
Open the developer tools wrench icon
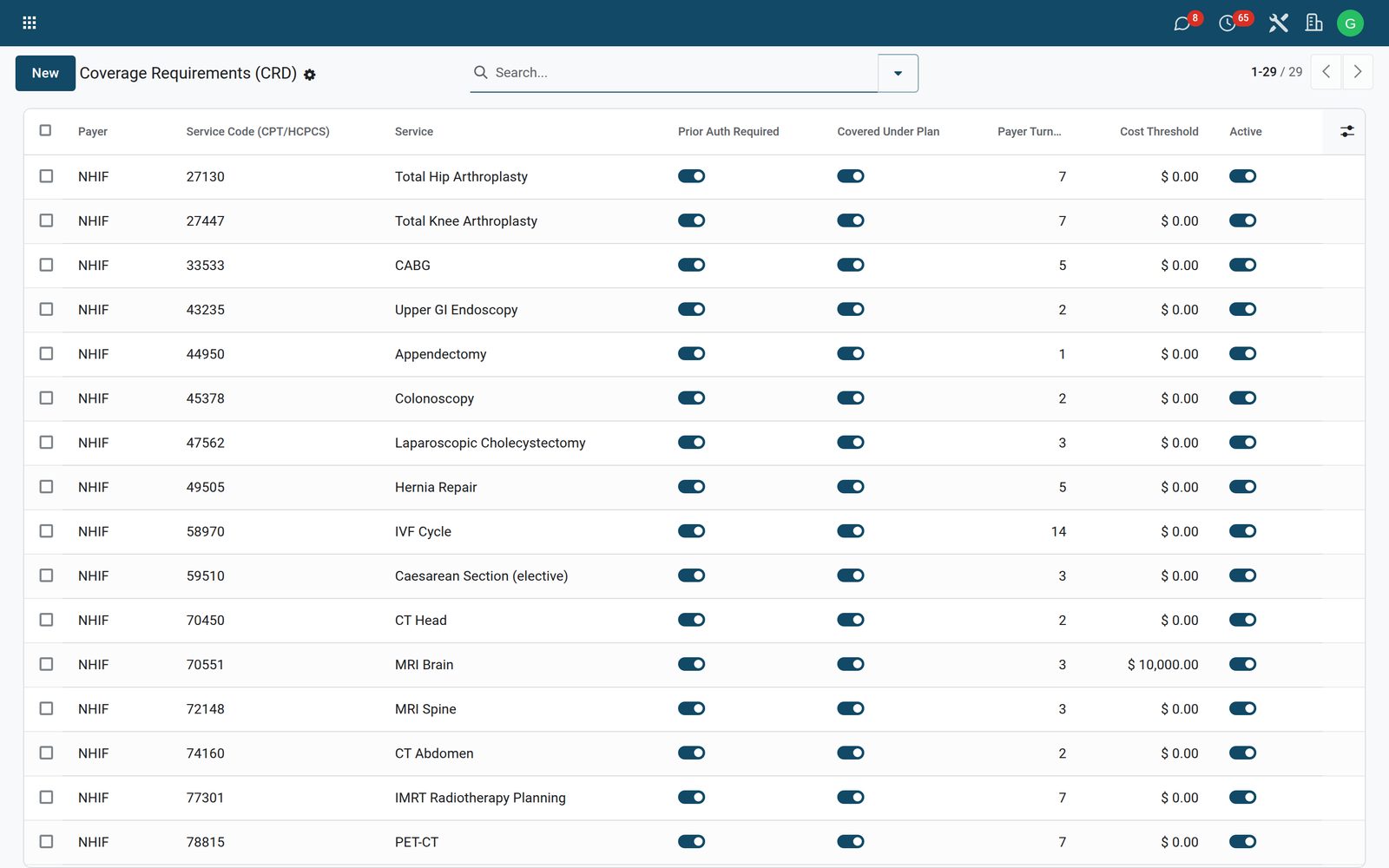(x=1278, y=23)
